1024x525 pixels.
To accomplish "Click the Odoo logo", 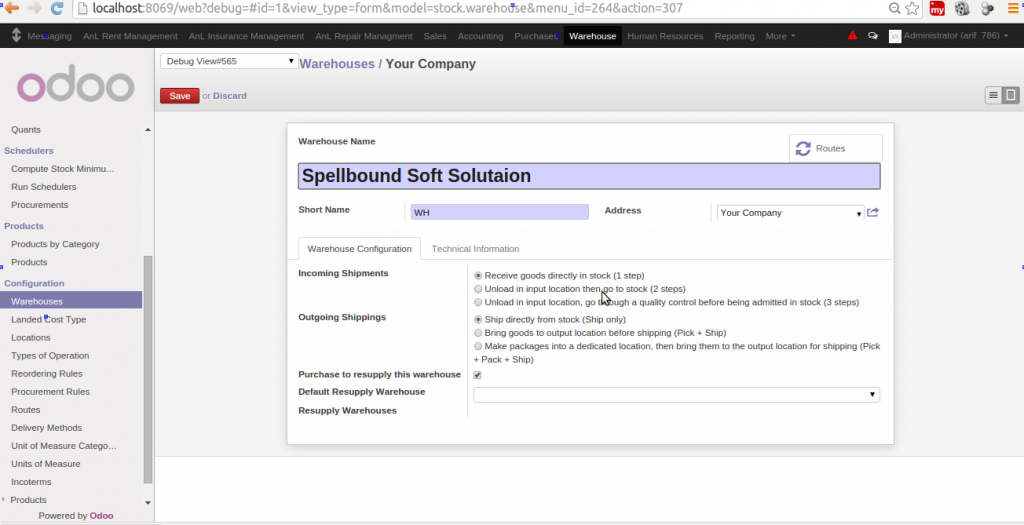I will (75, 86).
